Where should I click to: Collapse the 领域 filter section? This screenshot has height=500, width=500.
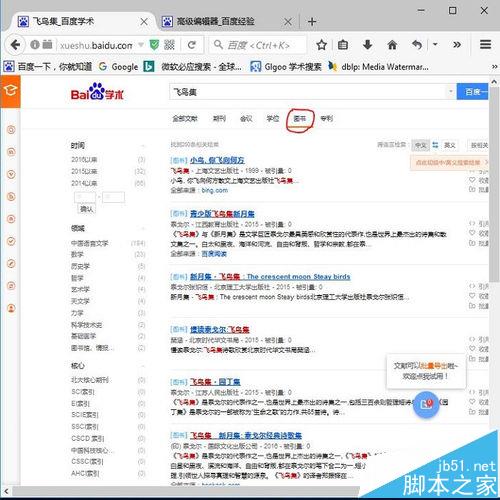tap(143, 229)
